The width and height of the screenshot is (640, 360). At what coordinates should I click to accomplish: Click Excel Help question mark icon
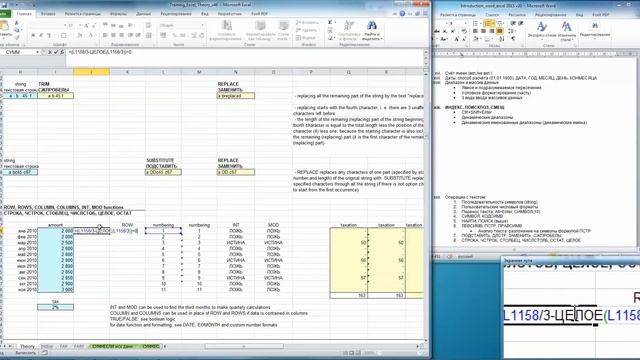[402, 13]
